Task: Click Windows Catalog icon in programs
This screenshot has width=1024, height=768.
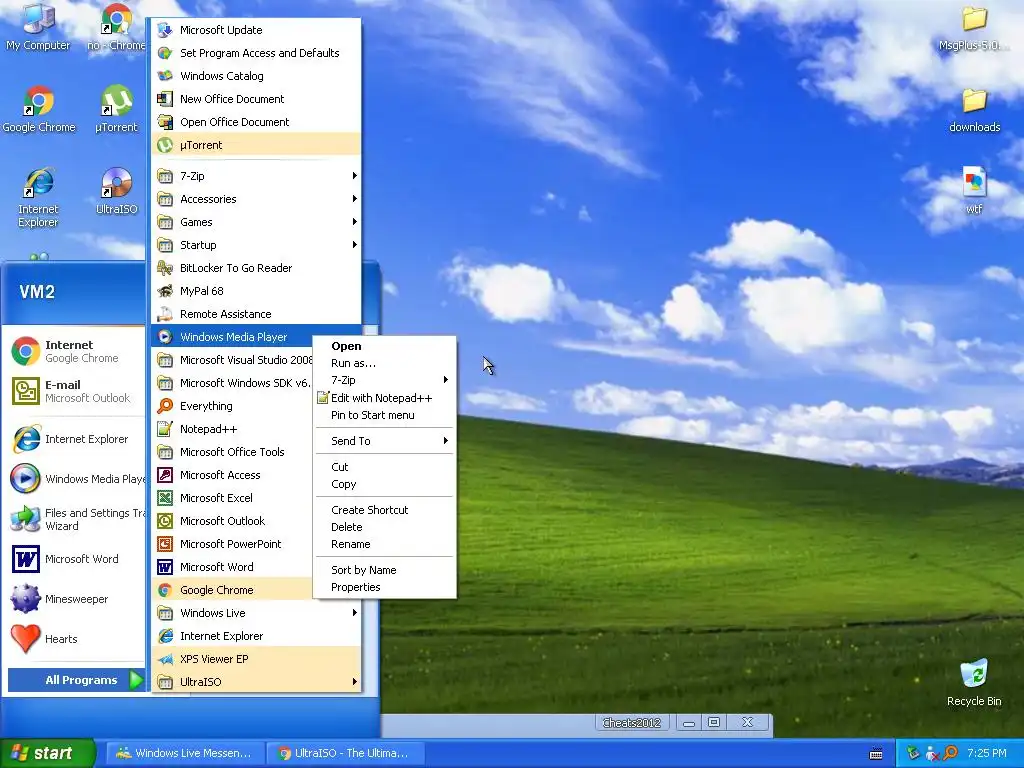Action: (x=165, y=76)
